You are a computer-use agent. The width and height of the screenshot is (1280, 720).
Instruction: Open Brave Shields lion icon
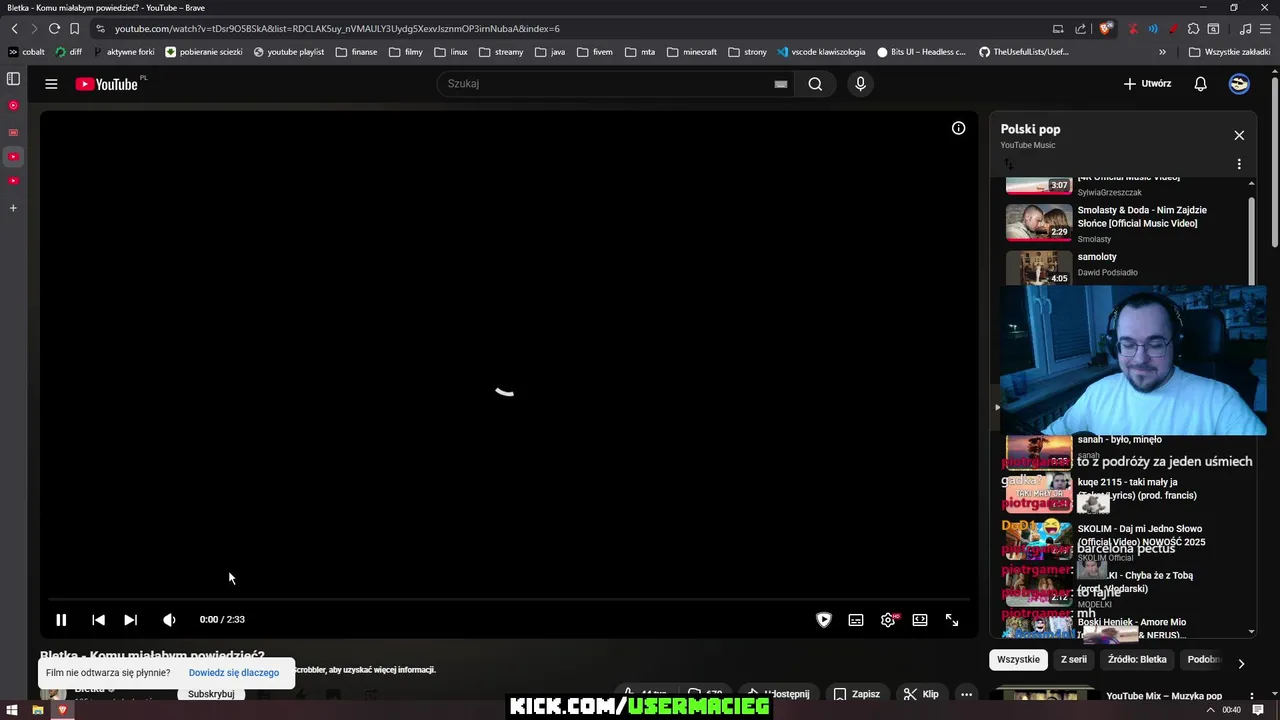coord(1105,29)
